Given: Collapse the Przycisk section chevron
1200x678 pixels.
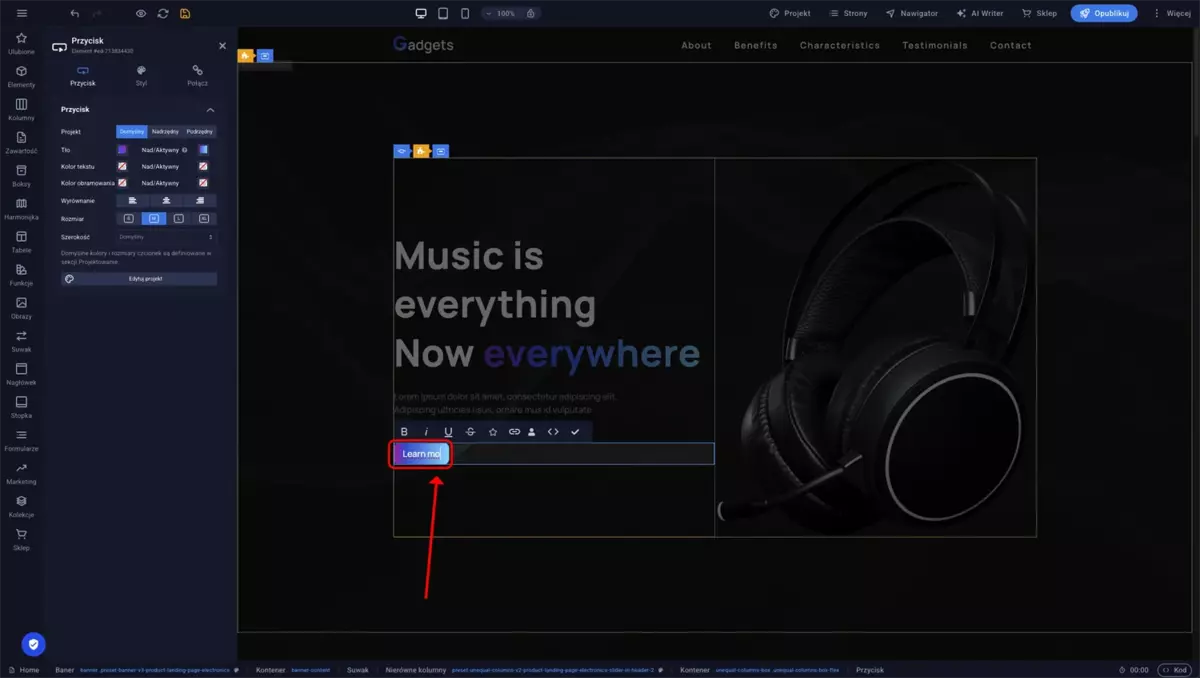Looking at the screenshot, I should click(x=210, y=109).
